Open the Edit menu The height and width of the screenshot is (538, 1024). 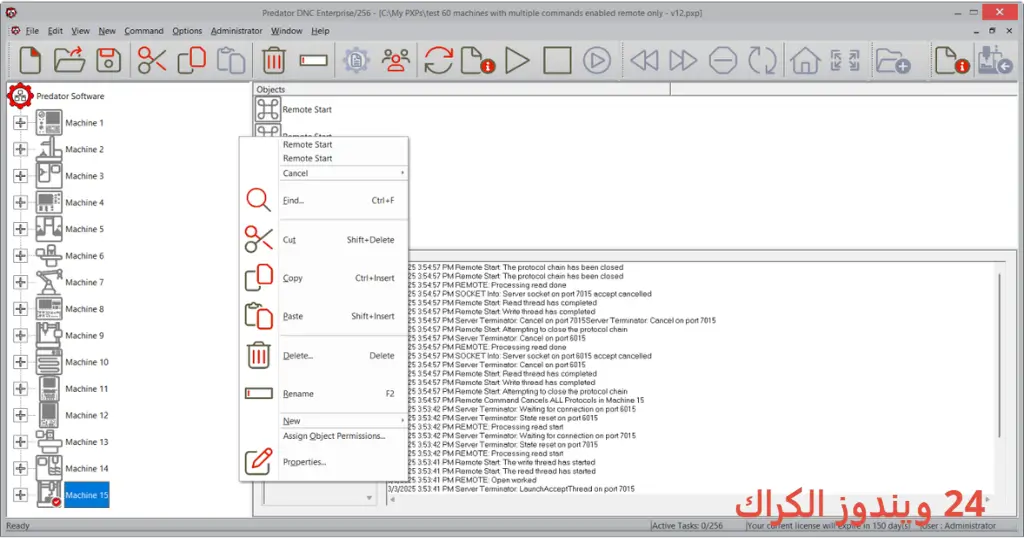(55, 31)
